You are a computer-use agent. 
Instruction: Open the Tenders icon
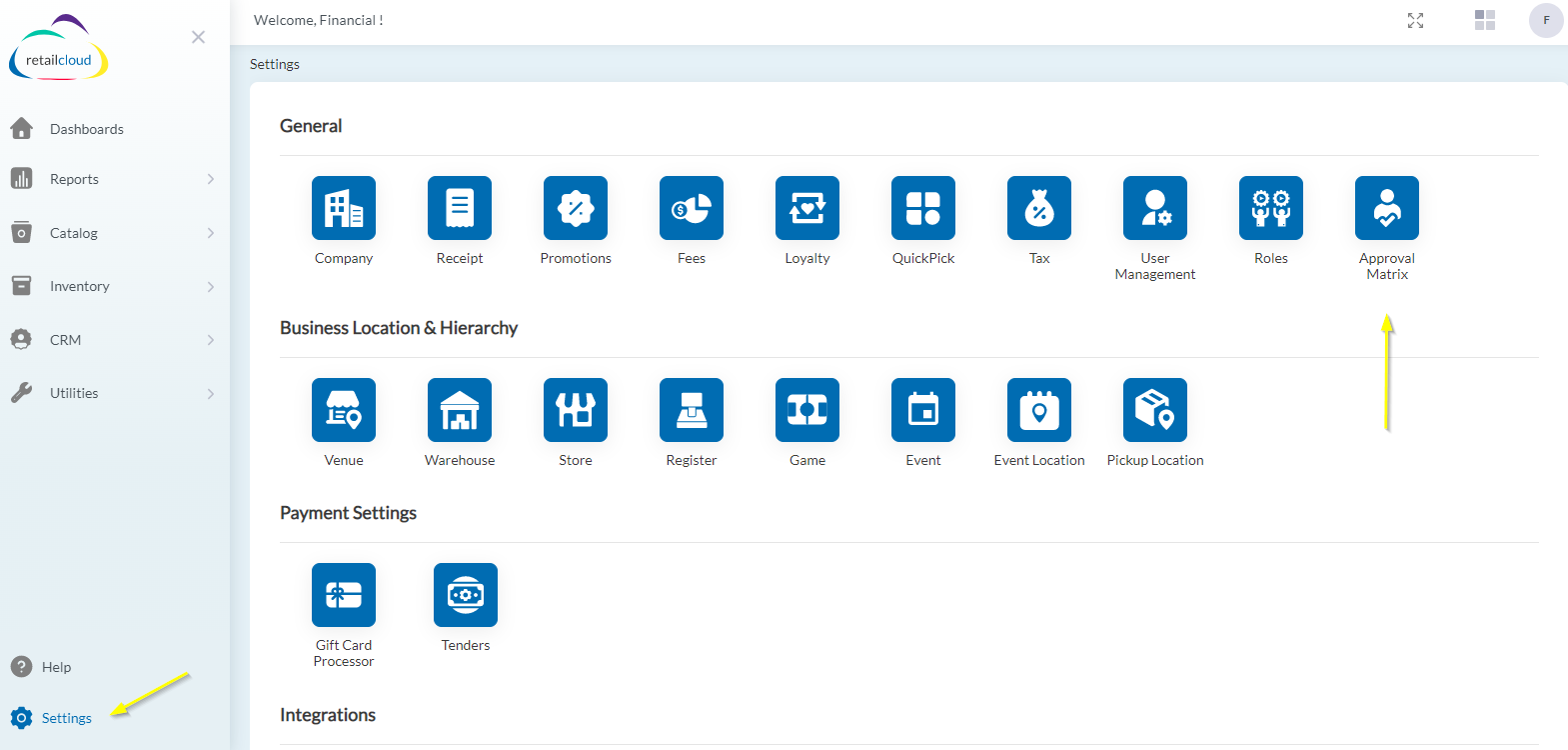[466, 595]
